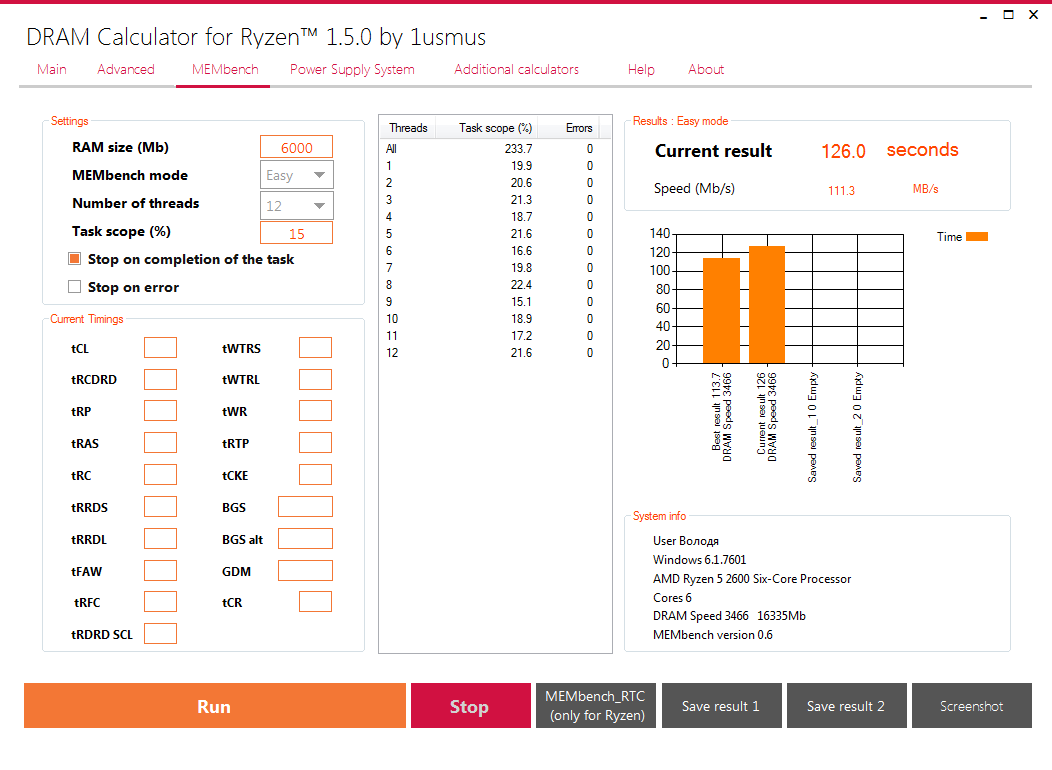
Task: Click Save result 1 button
Action: click(x=721, y=706)
